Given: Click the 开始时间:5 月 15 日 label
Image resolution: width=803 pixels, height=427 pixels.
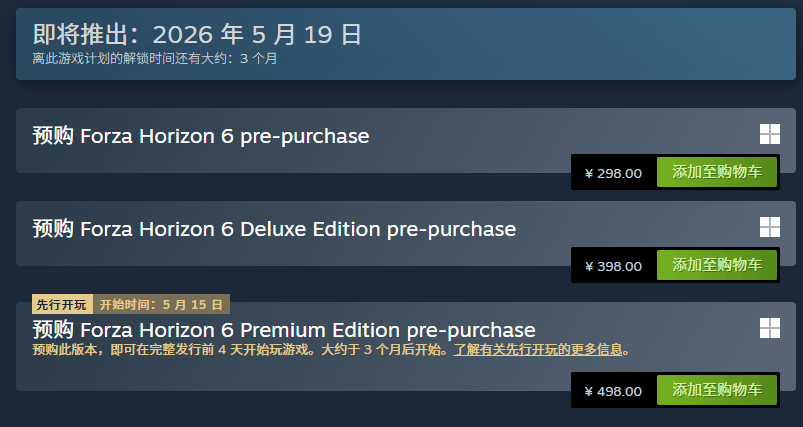Looking at the screenshot, I should point(162,304).
